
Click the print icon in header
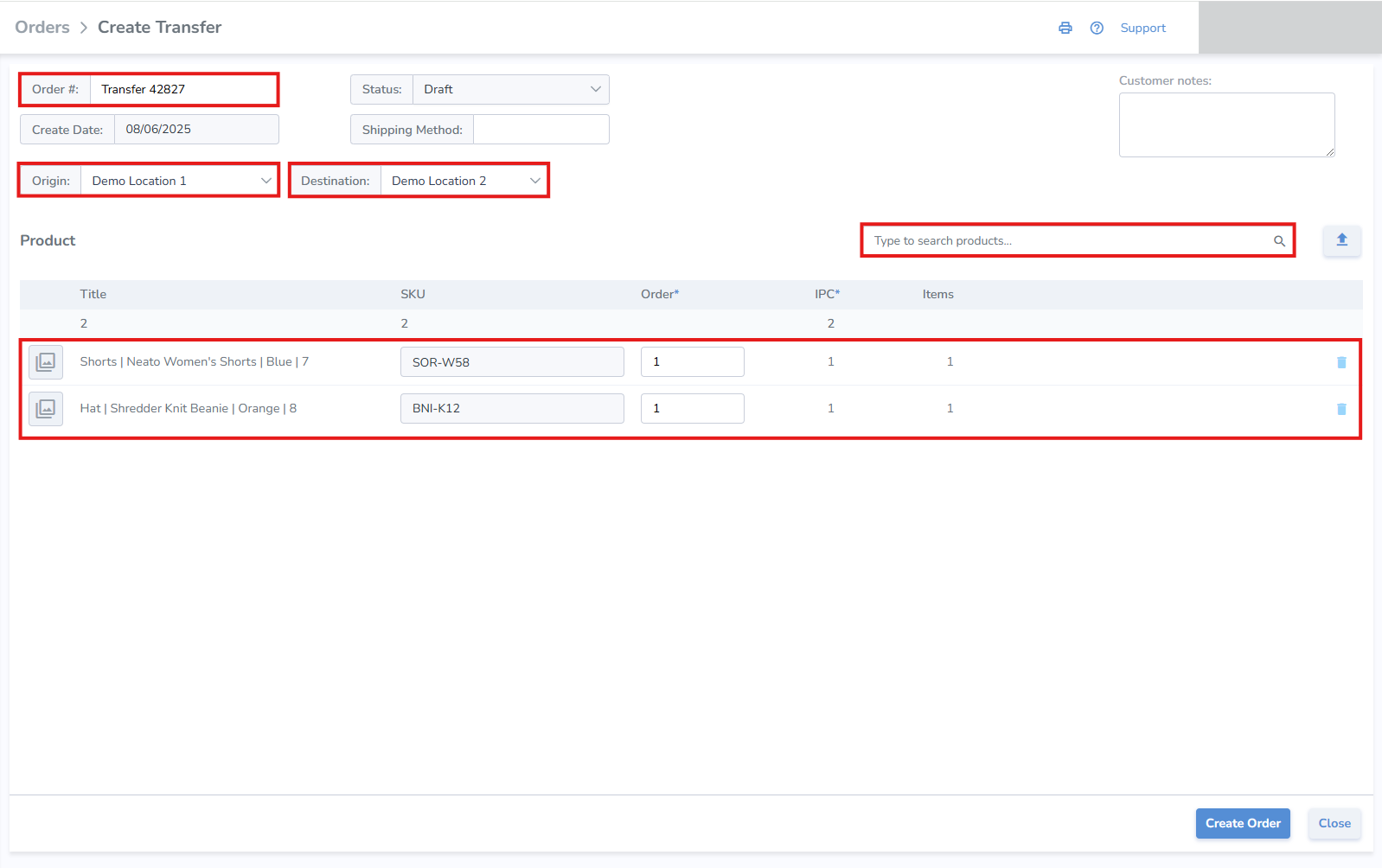pyautogui.click(x=1065, y=28)
